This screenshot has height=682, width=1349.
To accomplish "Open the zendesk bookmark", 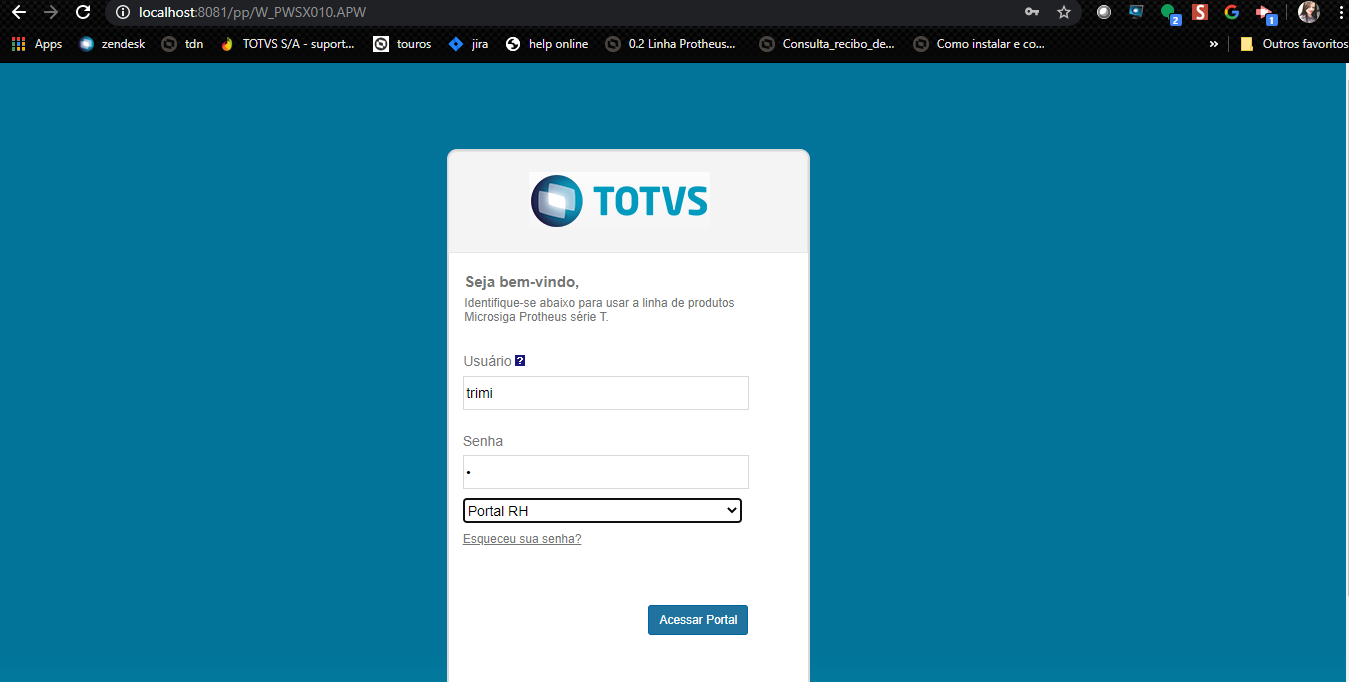I will coord(112,44).
